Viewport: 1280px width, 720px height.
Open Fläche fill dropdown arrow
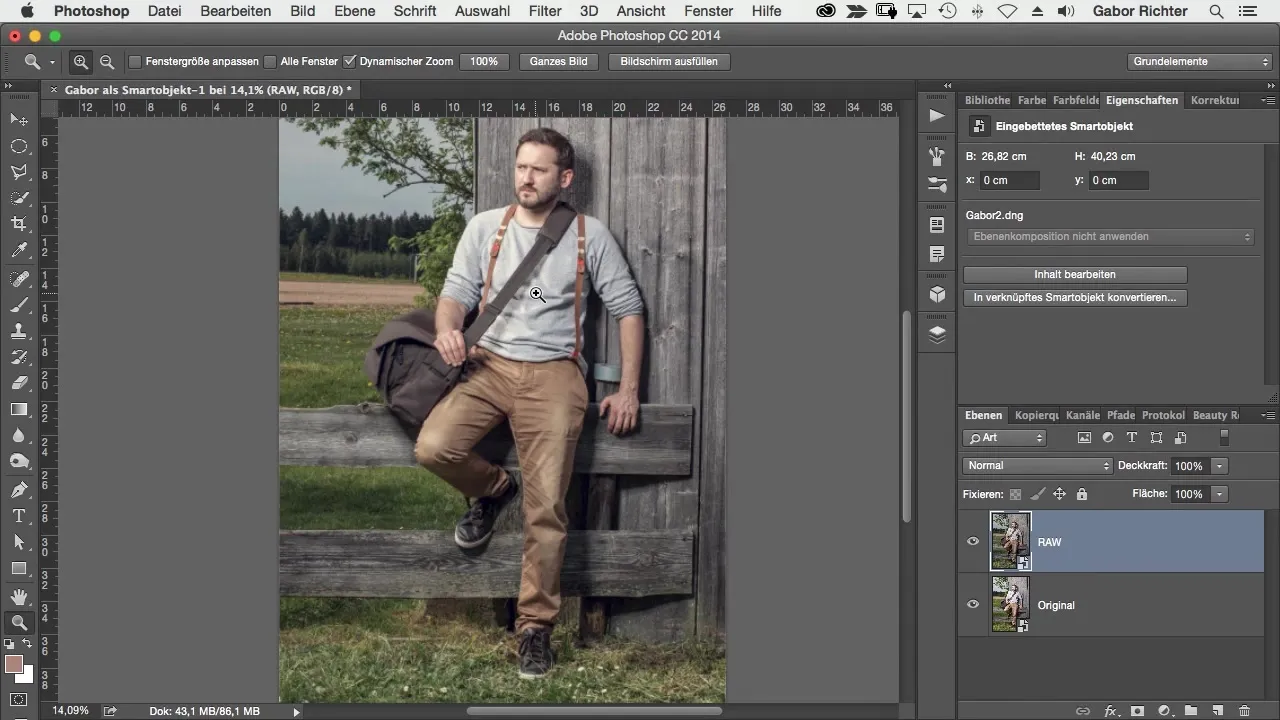pyautogui.click(x=1219, y=494)
